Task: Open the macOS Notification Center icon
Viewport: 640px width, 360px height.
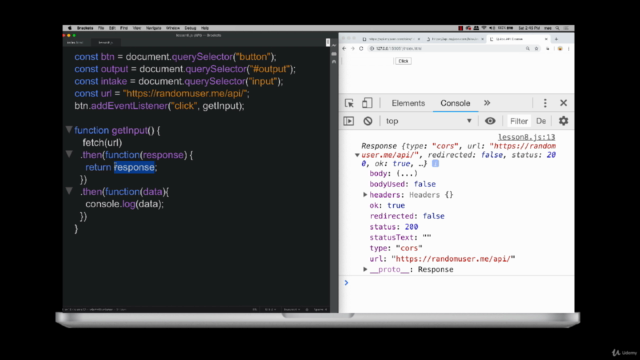Action: pos(566,28)
